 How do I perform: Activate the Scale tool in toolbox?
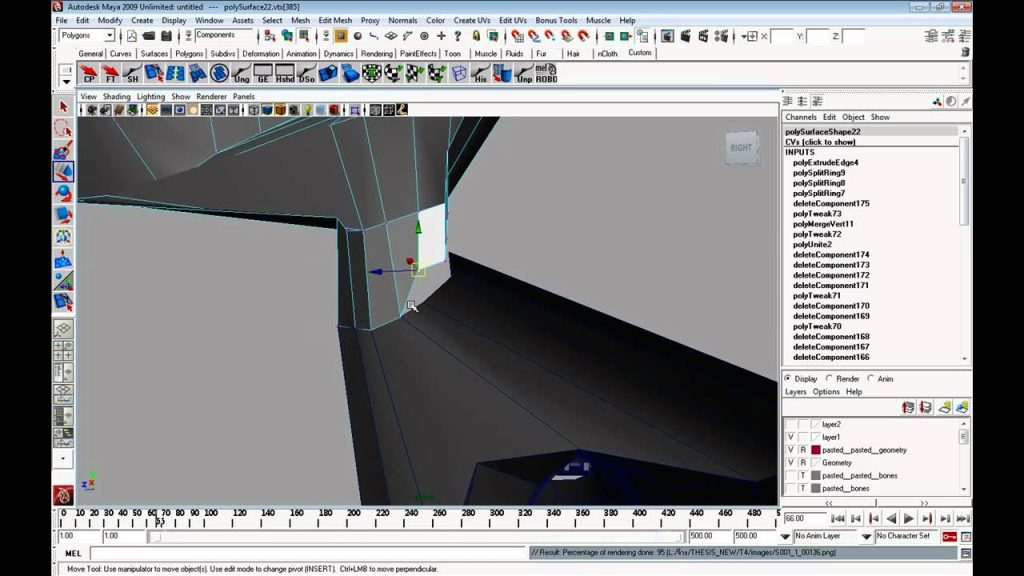pos(63,215)
